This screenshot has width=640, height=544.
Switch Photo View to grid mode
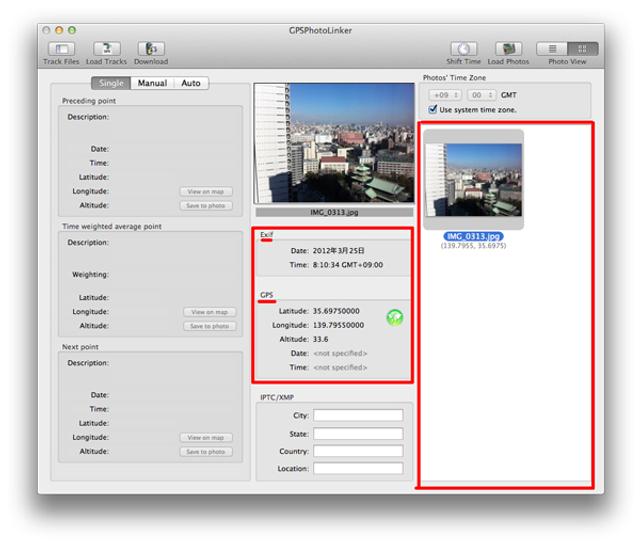(582, 48)
